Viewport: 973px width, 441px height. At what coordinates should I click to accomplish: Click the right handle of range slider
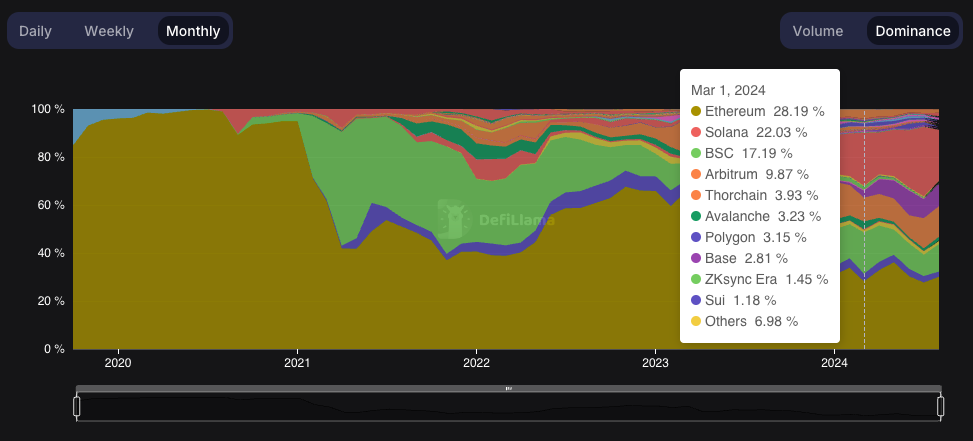click(x=941, y=407)
